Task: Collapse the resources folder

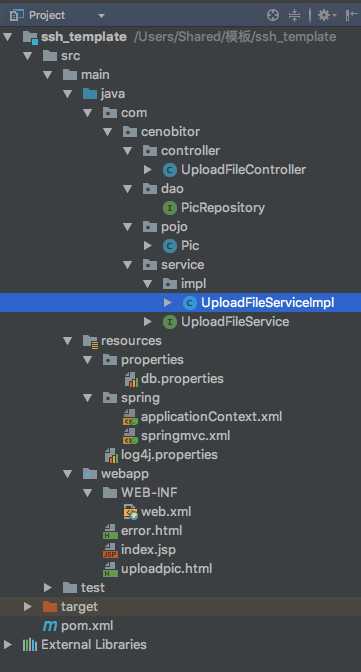Action: [68, 341]
